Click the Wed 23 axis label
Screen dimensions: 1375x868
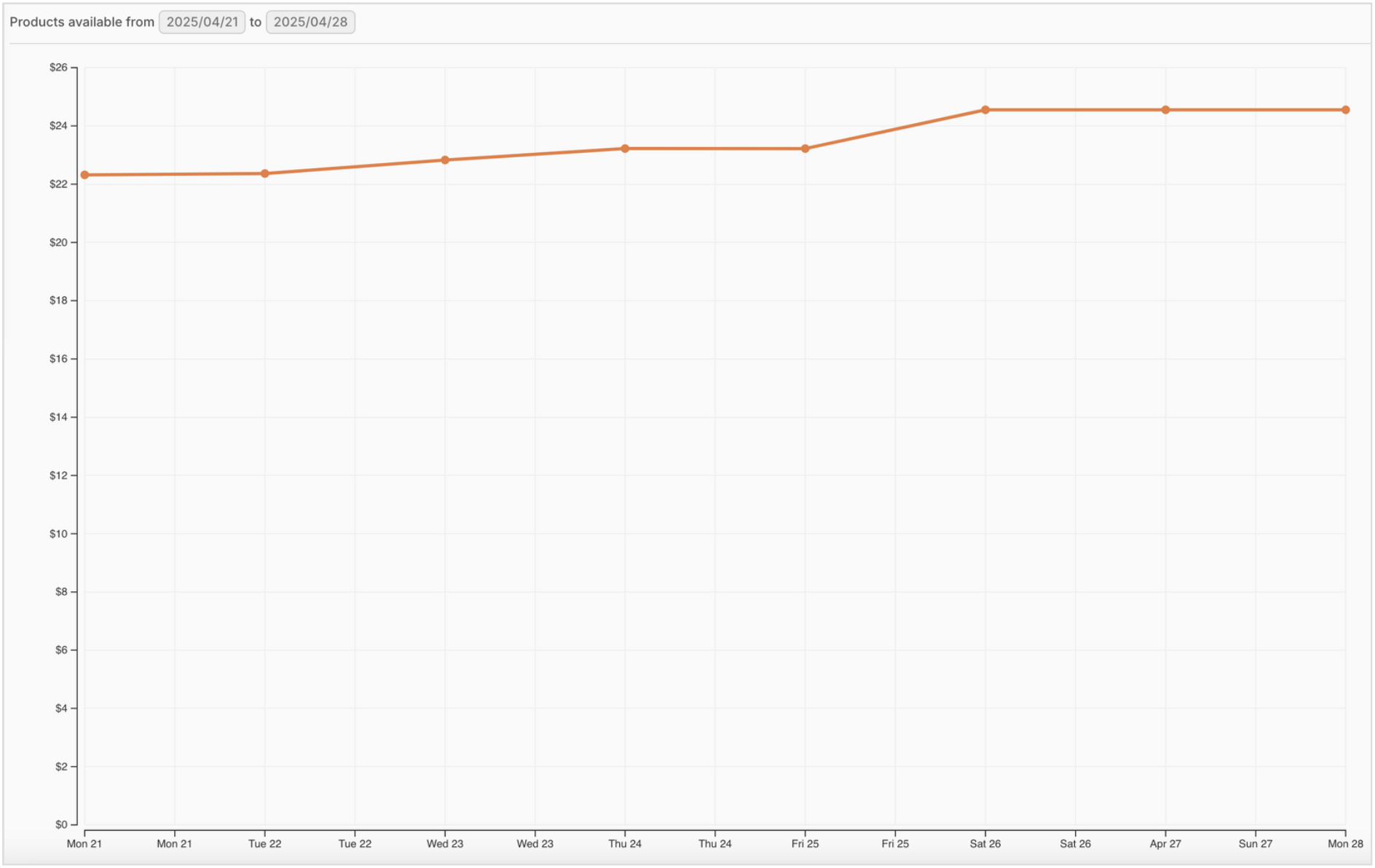445,845
